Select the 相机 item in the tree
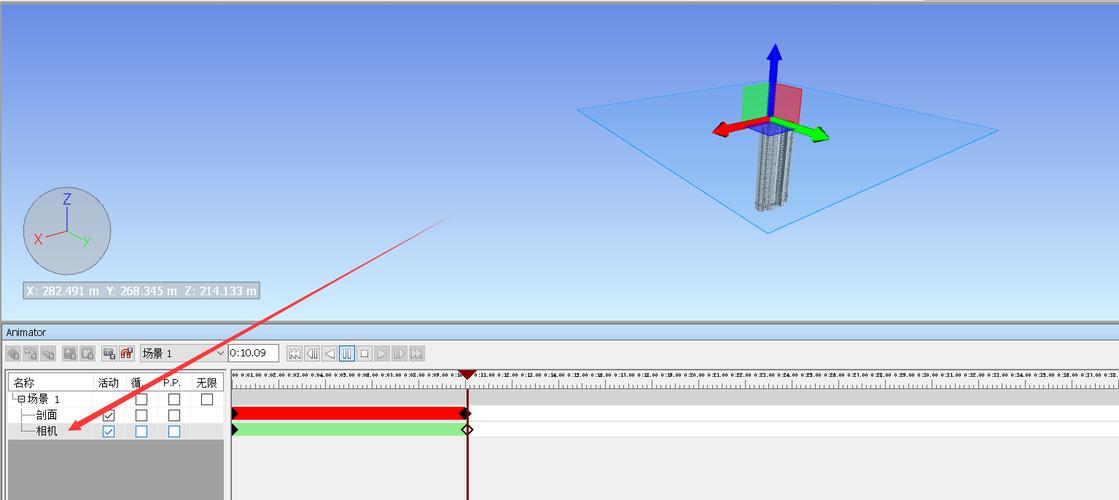Screen dimensions: 1119x500 (47, 431)
